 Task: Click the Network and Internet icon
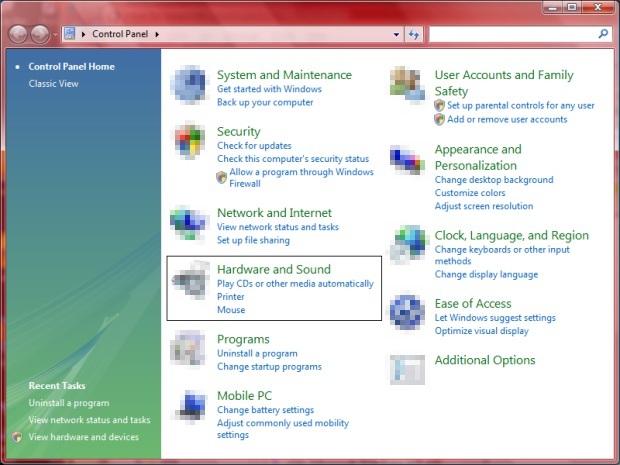coord(190,223)
